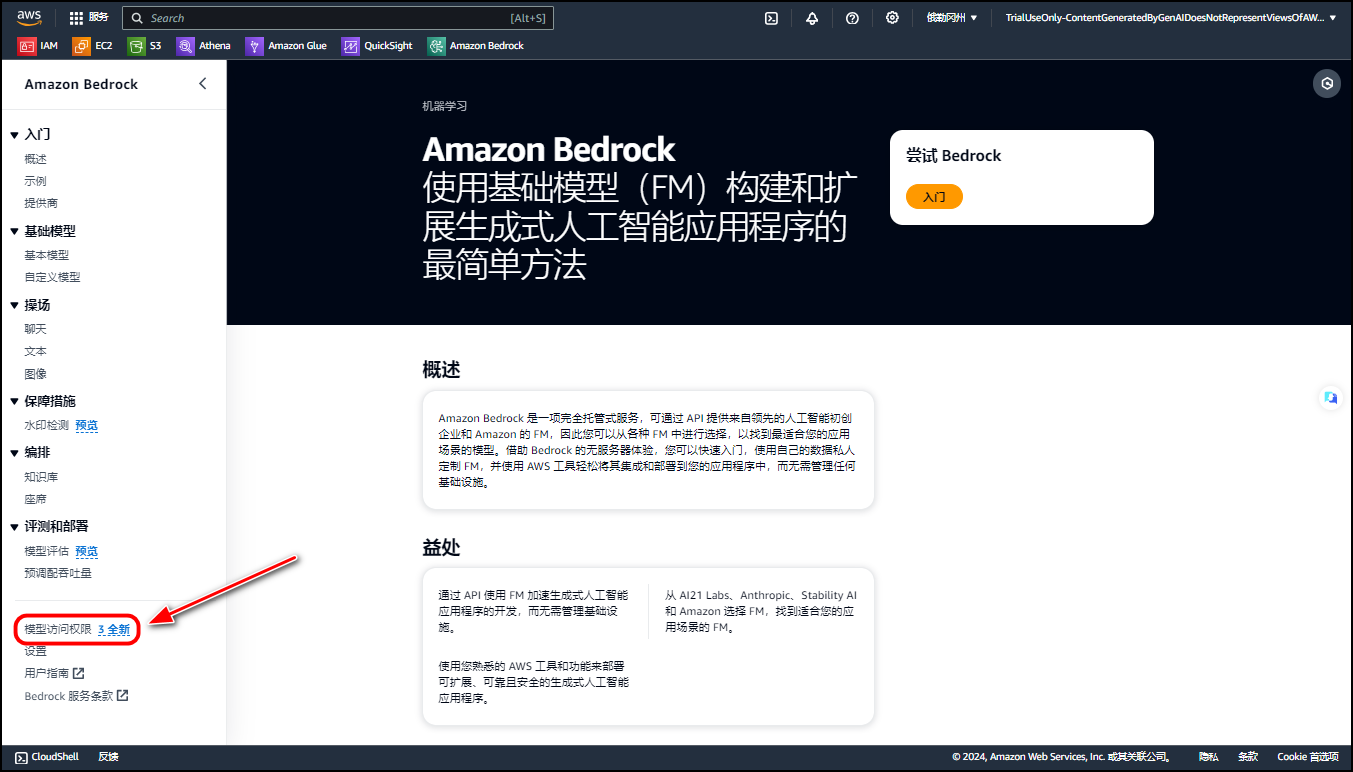Open the help question mark menu
This screenshot has height=772, width=1353.
852,18
